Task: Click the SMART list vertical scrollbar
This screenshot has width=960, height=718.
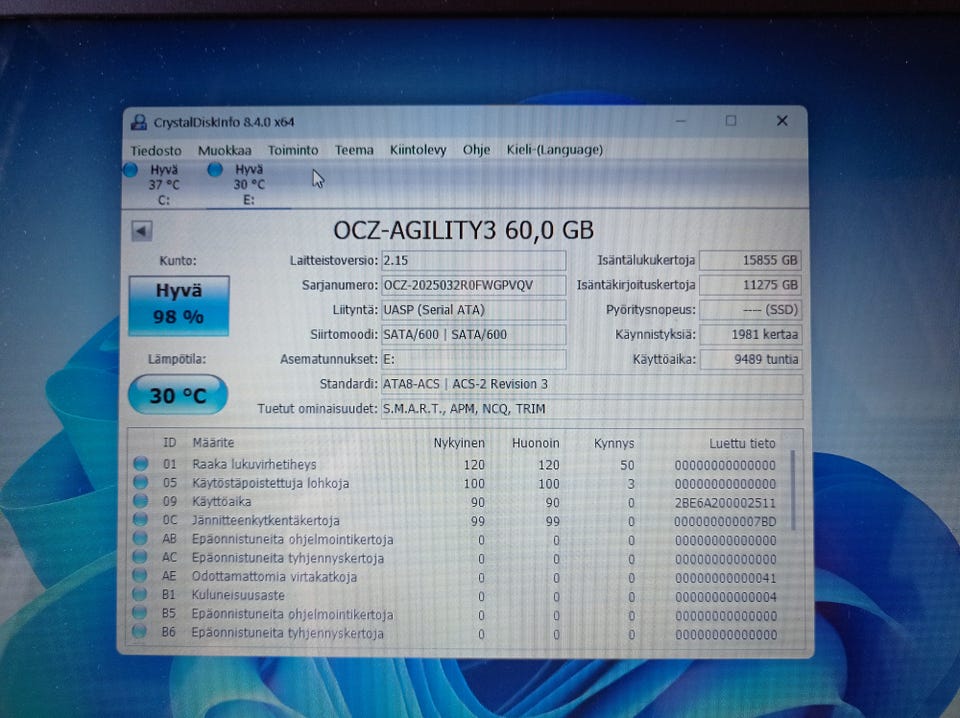Action: pyautogui.click(x=793, y=490)
